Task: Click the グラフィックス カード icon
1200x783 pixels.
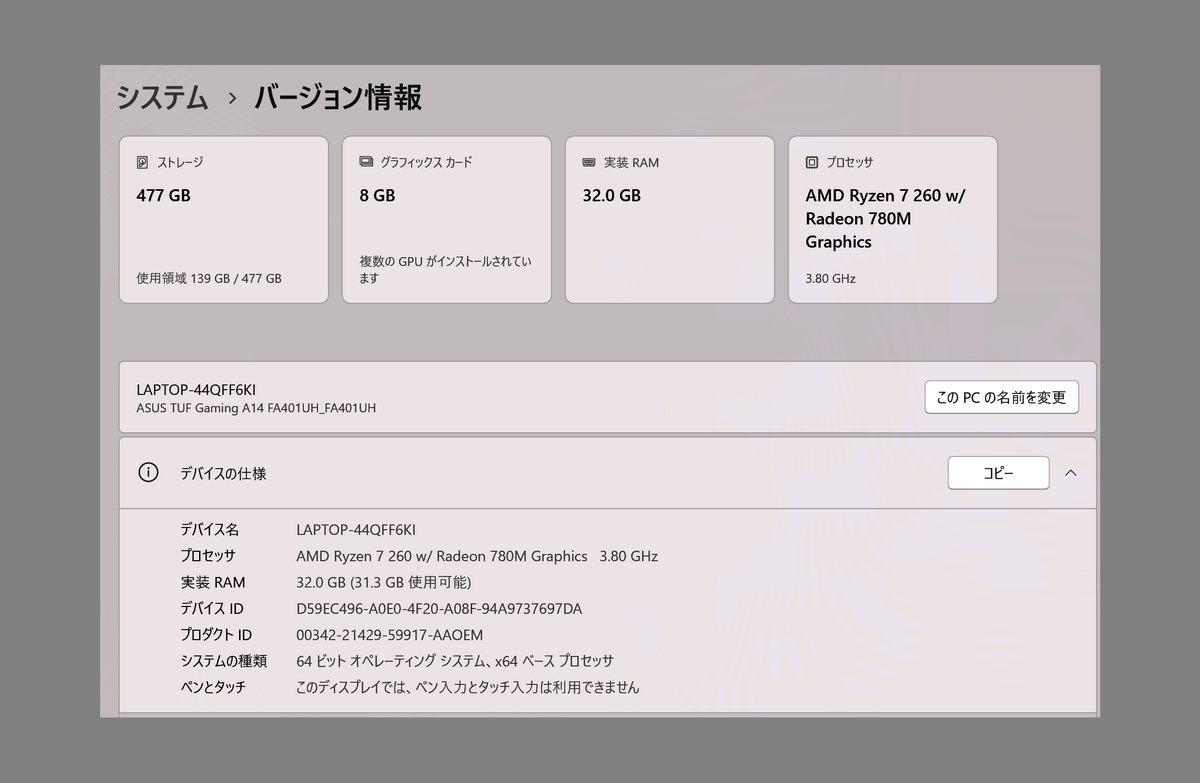Action: pyautogui.click(x=365, y=161)
